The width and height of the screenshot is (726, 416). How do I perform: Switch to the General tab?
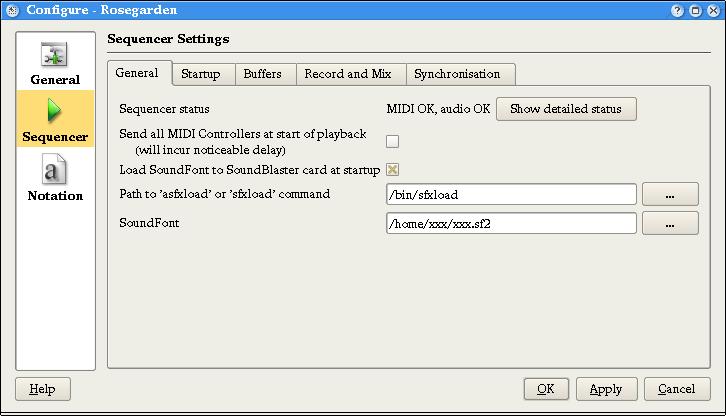coord(137,73)
